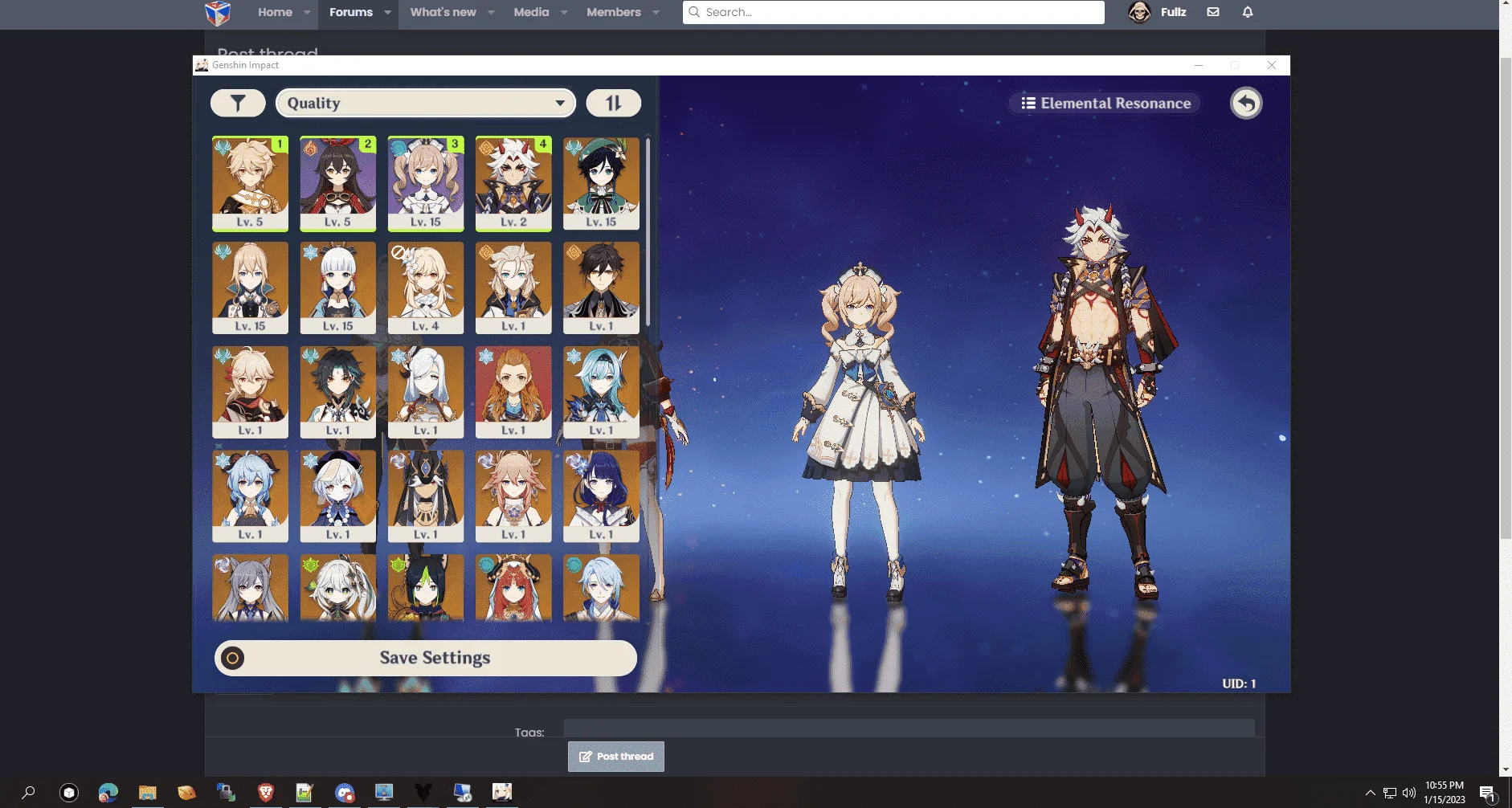
Task: Open the forum inbox envelope icon
Action: pos(1213,12)
